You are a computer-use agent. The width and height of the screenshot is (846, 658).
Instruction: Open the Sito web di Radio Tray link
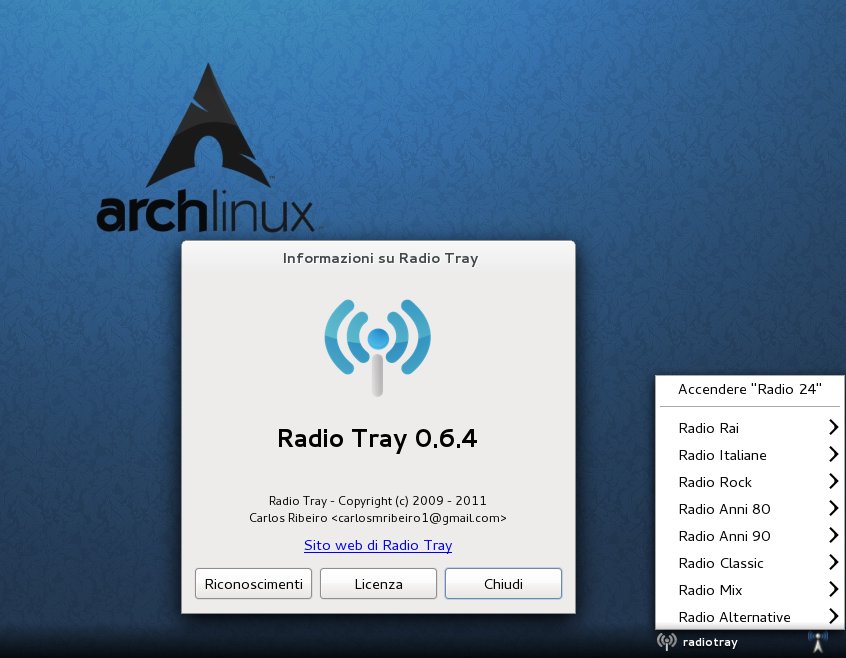point(378,545)
